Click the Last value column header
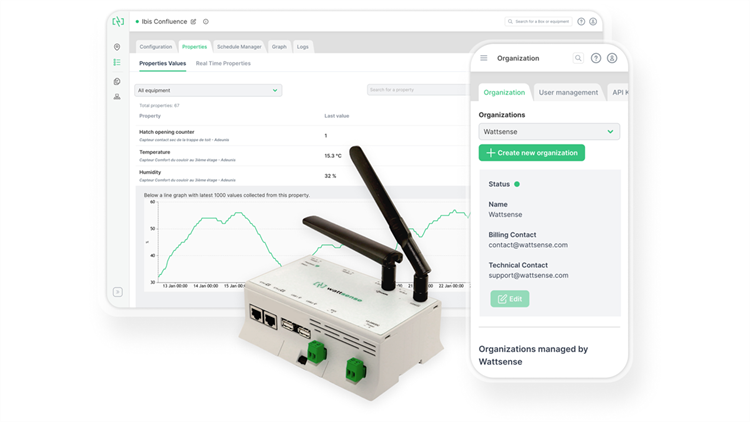750x422 pixels. pyautogui.click(x=337, y=116)
